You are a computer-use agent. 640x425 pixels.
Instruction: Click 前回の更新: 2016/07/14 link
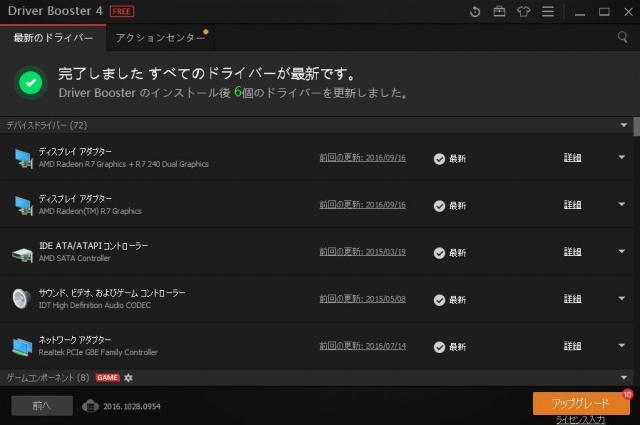pyautogui.click(x=362, y=346)
